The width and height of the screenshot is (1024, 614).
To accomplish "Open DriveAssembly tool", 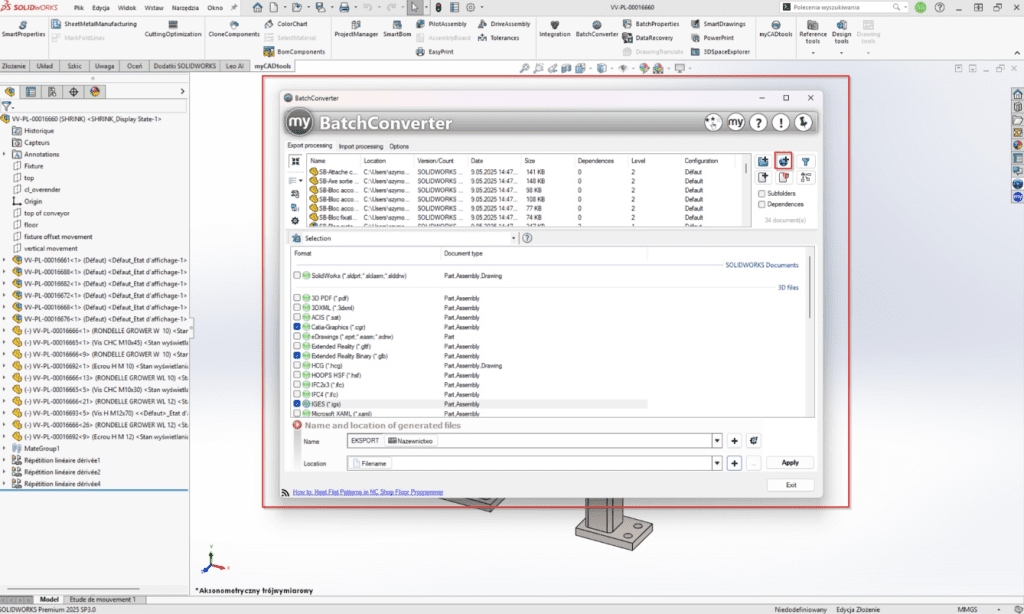I will click(x=504, y=24).
